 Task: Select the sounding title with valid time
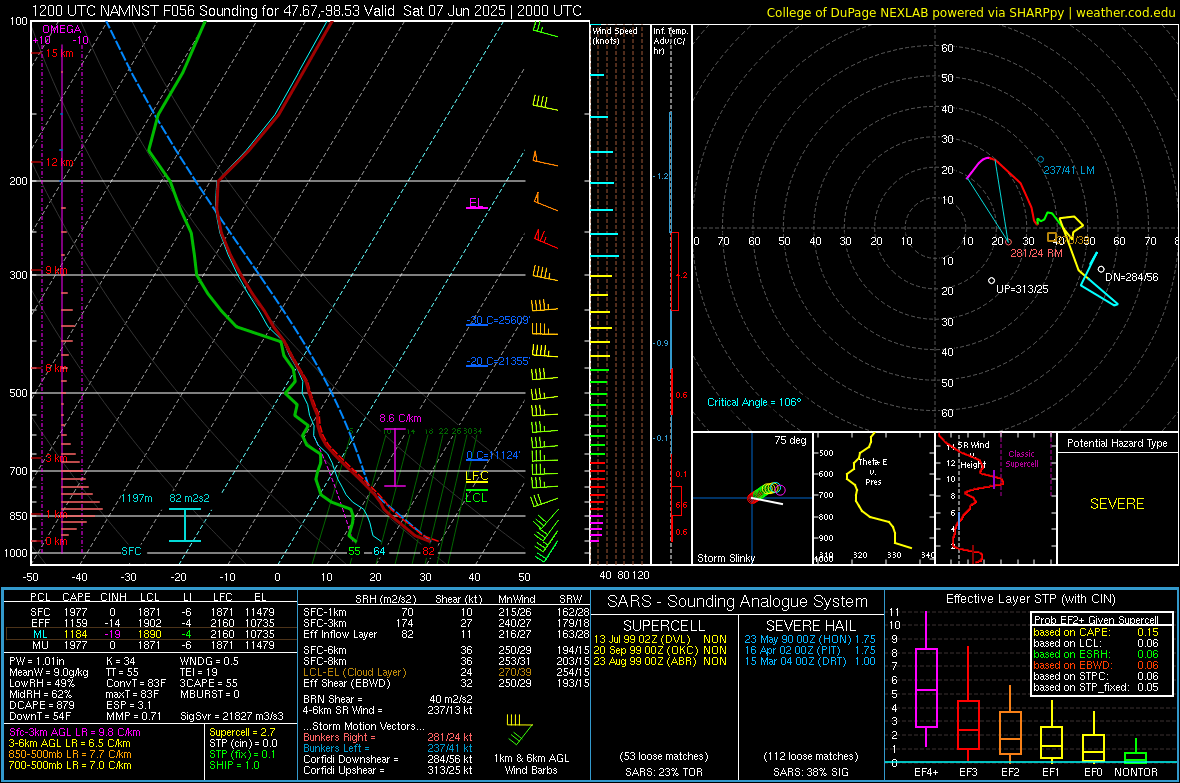click(x=307, y=11)
